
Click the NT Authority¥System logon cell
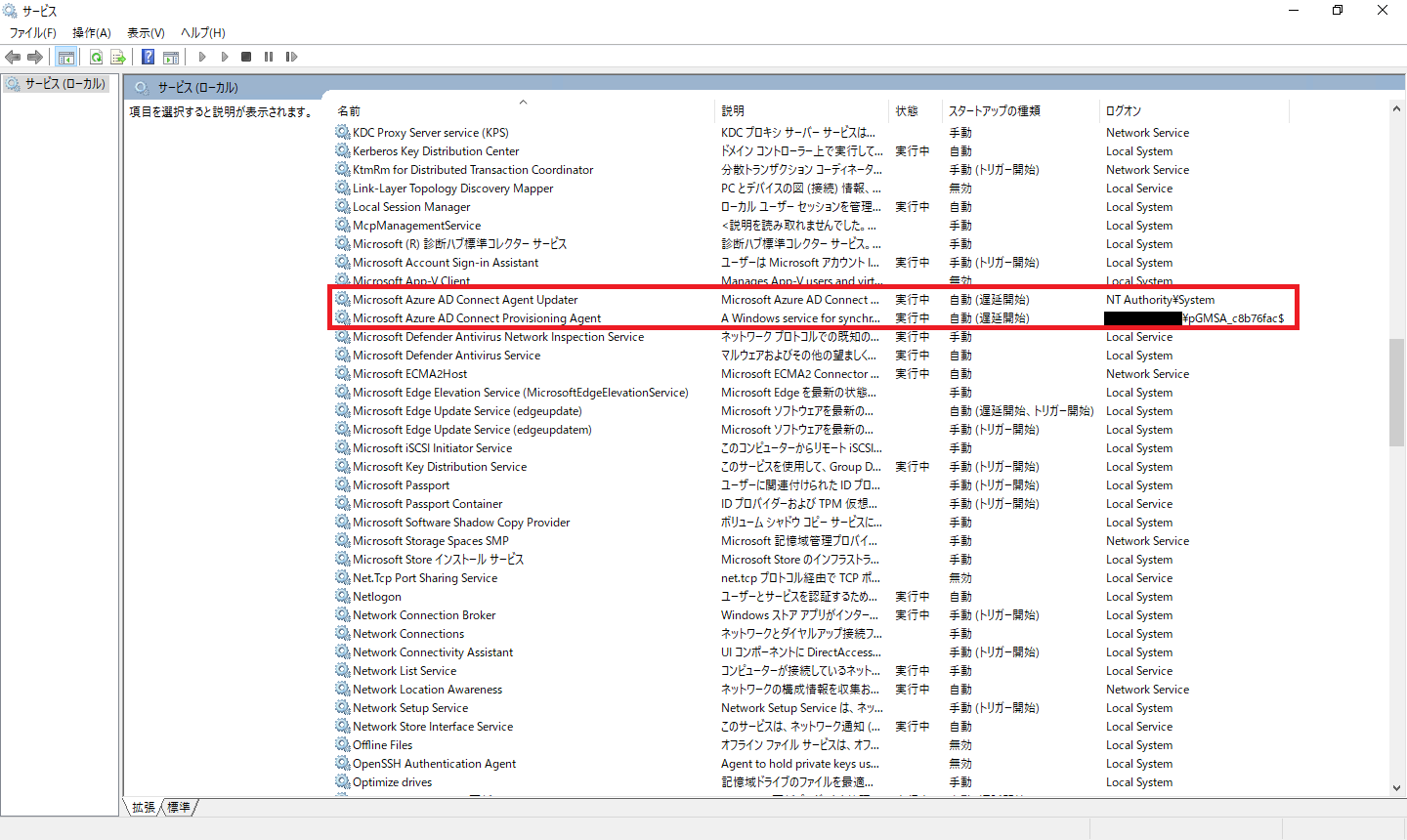(x=1161, y=299)
